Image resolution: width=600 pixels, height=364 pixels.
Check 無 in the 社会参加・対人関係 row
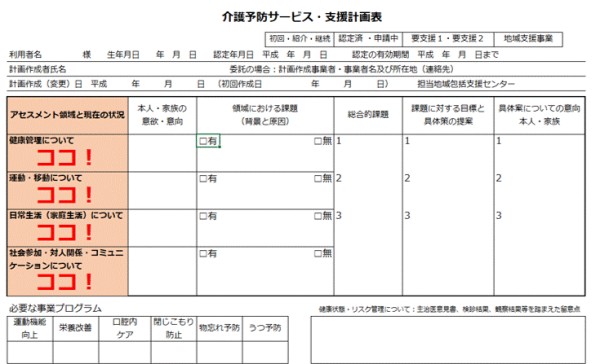coord(318,254)
